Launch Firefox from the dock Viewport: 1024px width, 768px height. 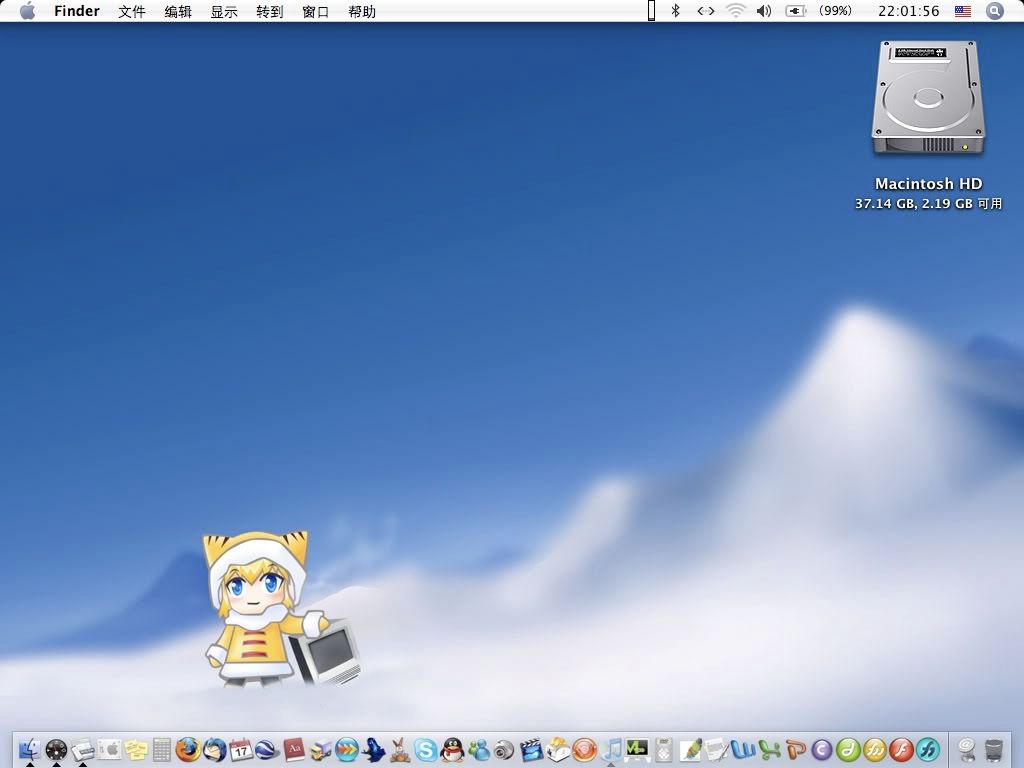point(188,750)
